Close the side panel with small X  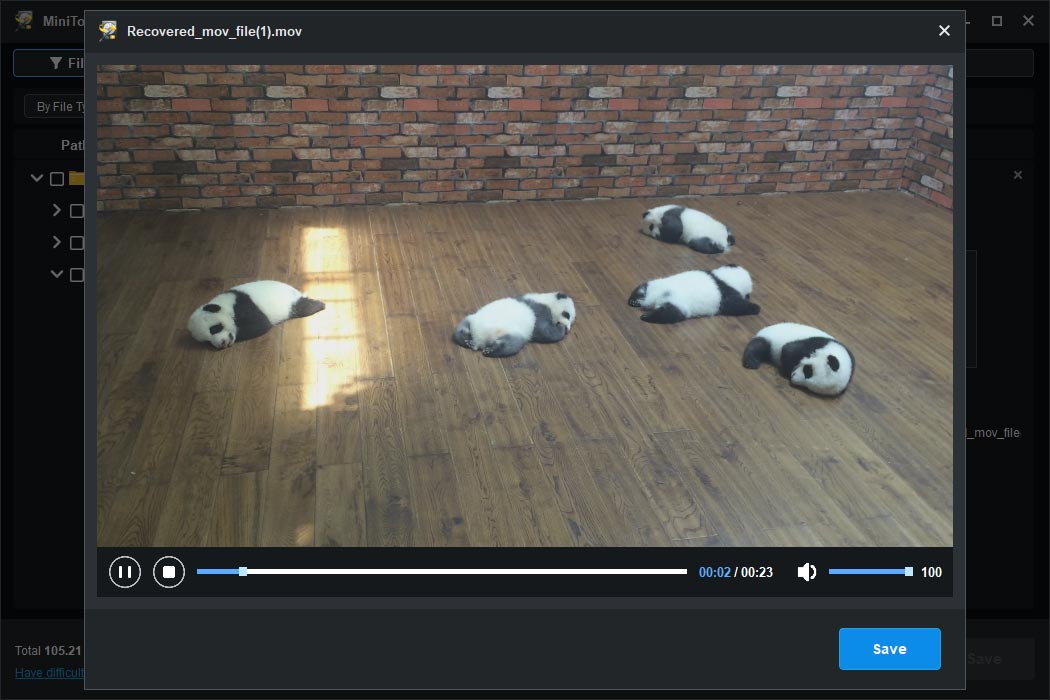(1018, 175)
